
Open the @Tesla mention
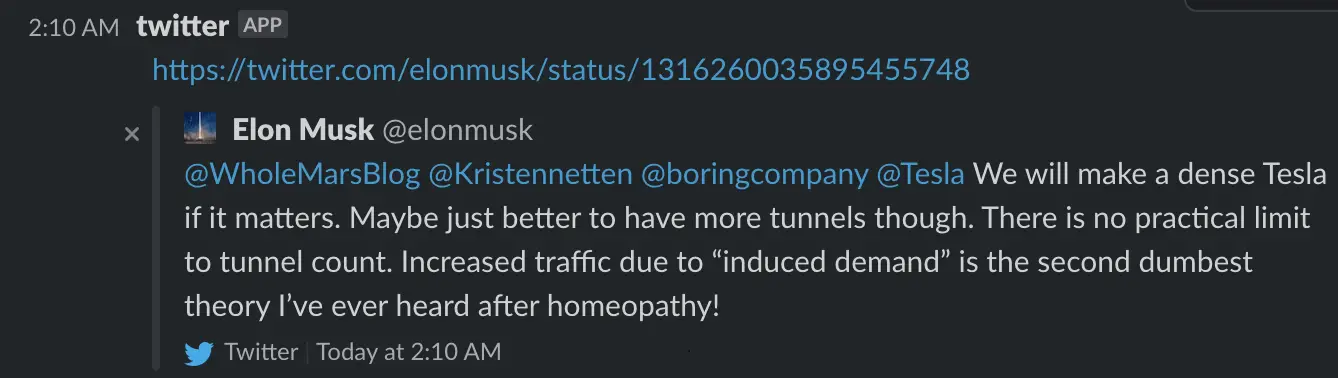coord(920,174)
